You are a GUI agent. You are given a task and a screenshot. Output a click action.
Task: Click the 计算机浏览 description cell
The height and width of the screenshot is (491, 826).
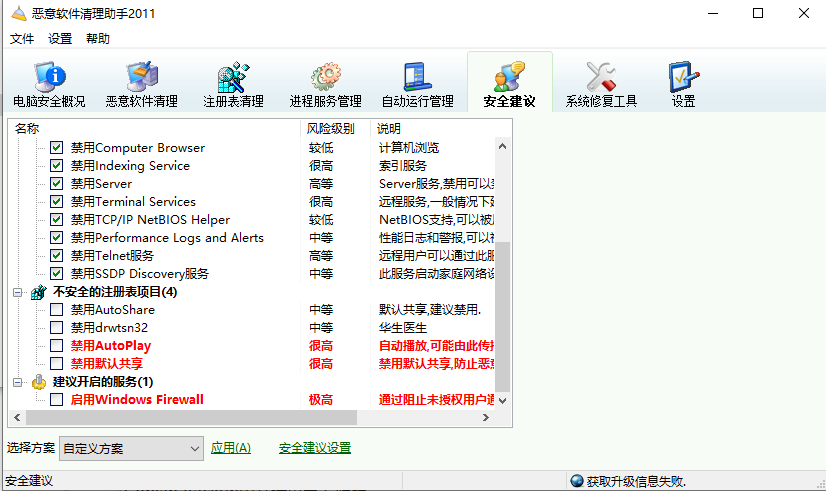(409, 148)
